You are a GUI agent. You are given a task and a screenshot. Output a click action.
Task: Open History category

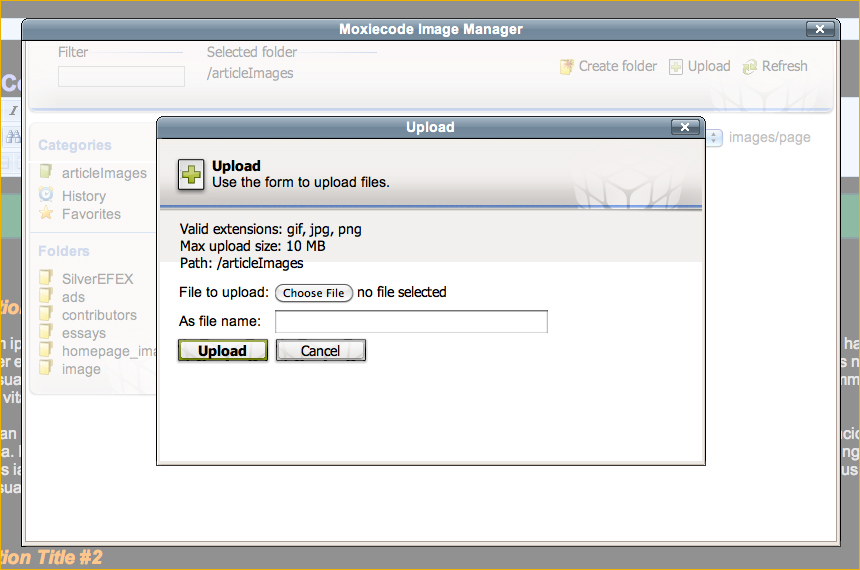click(x=84, y=196)
